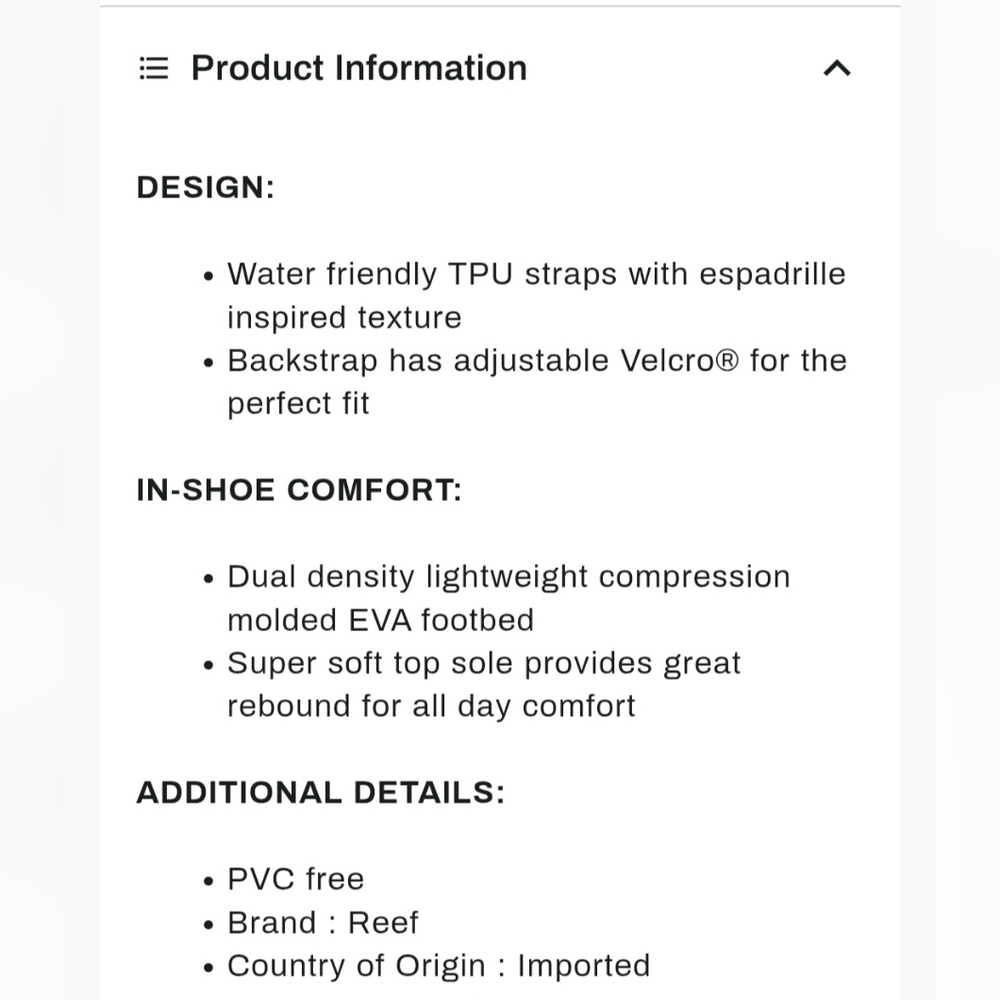
Task: Select the DESIGN: section heading
Action: click(x=205, y=188)
